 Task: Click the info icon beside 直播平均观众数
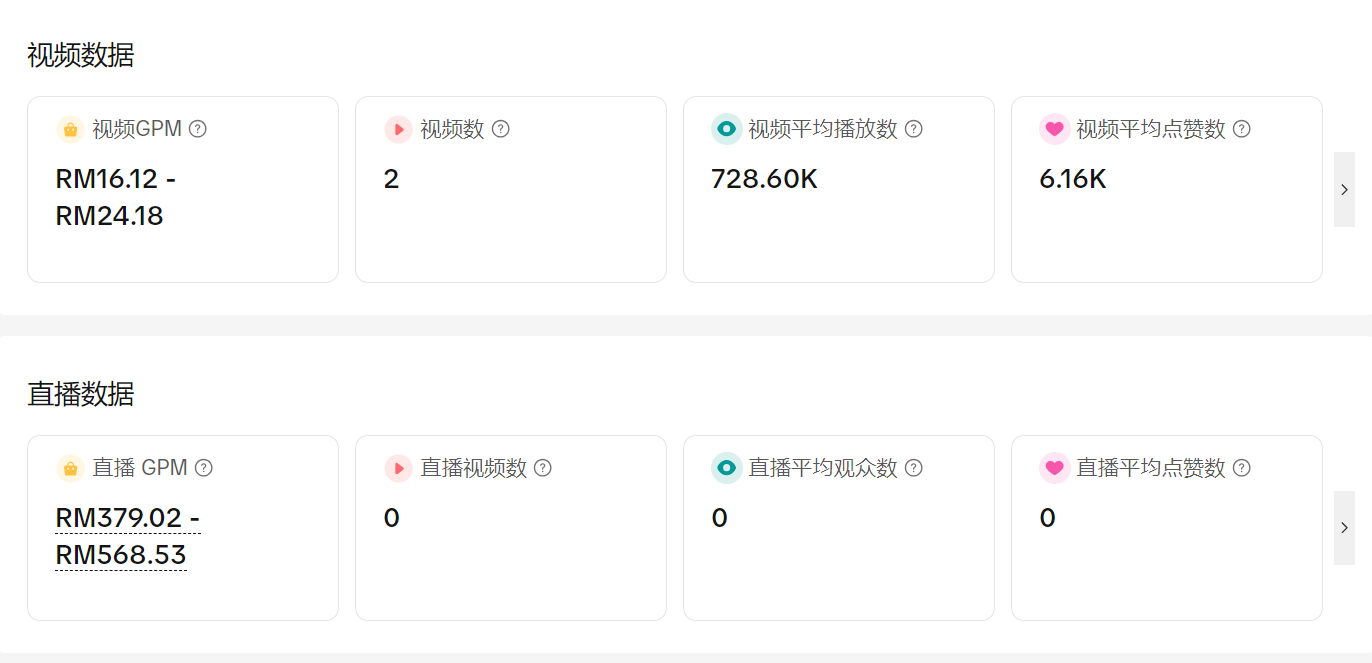tap(913, 468)
